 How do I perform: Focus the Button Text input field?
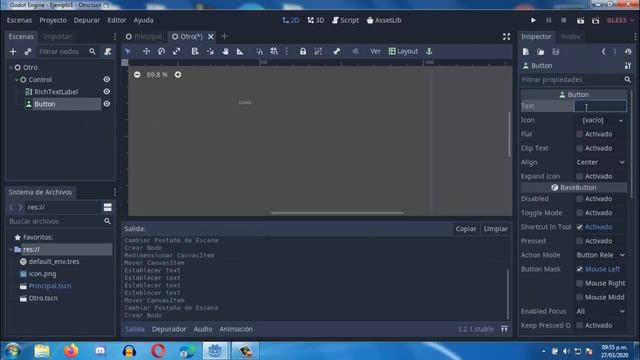(x=600, y=106)
